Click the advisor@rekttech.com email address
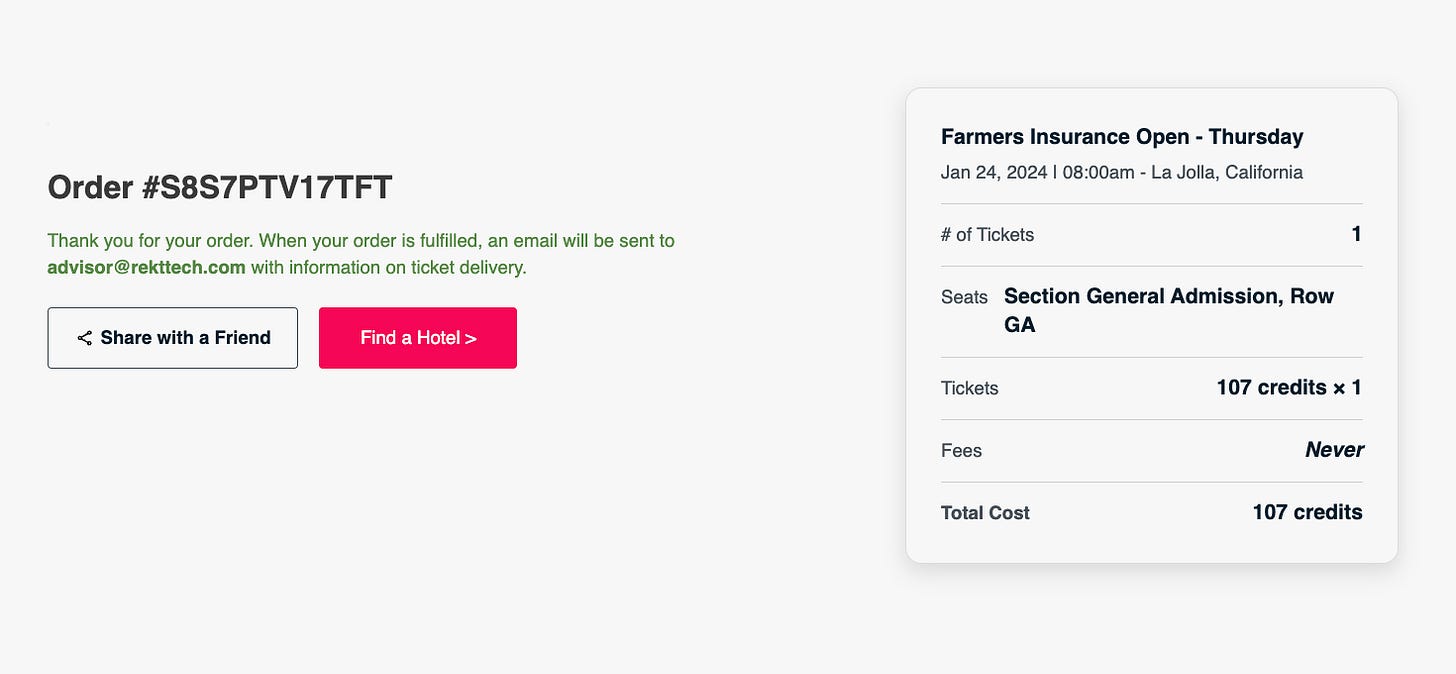This screenshot has height=674, width=1456. (146, 268)
